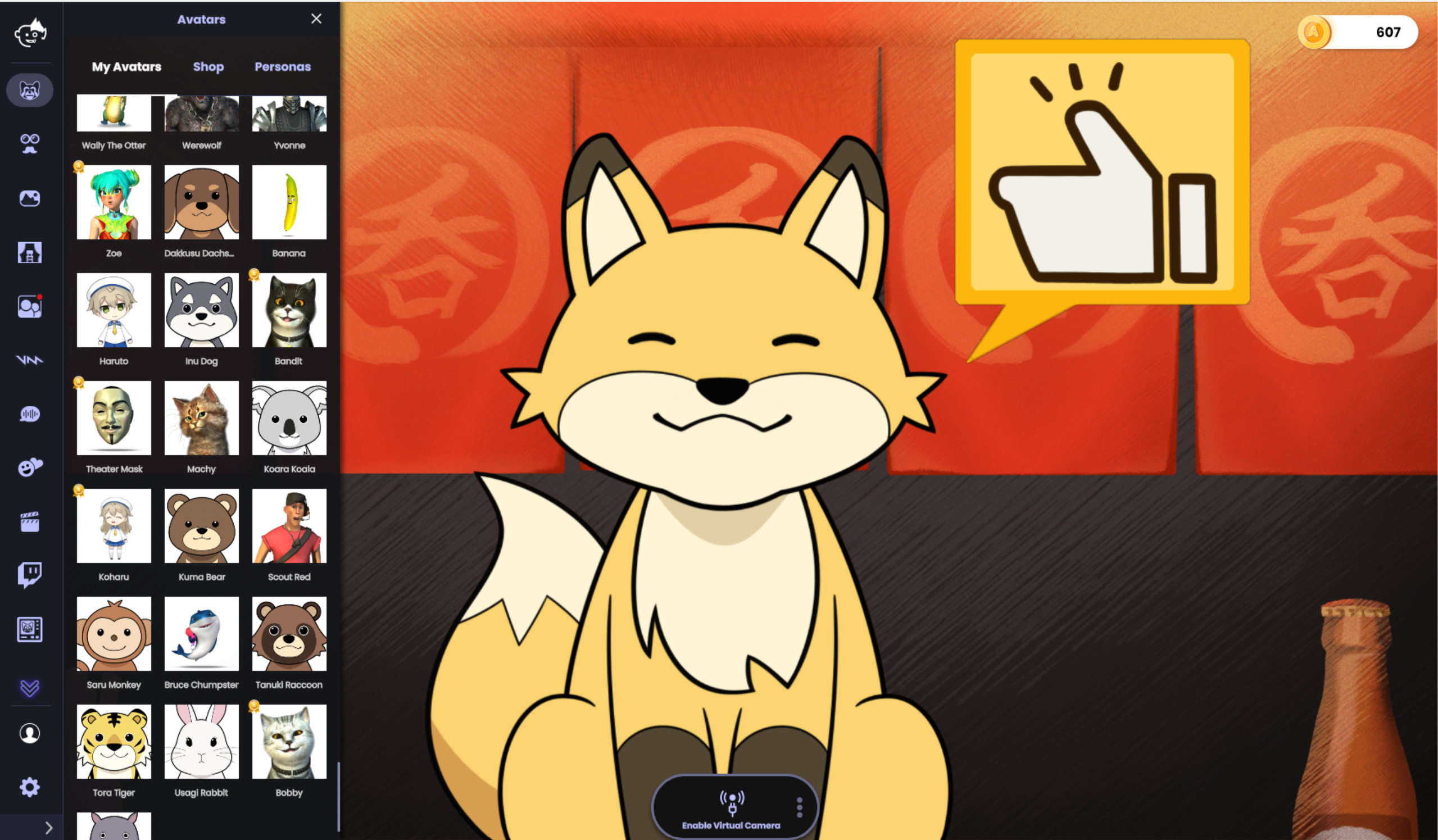Select the Saru Monkey avatar thumbnail
The width and height of the screenshot is (1438, 840).
[x=114, y=633]
